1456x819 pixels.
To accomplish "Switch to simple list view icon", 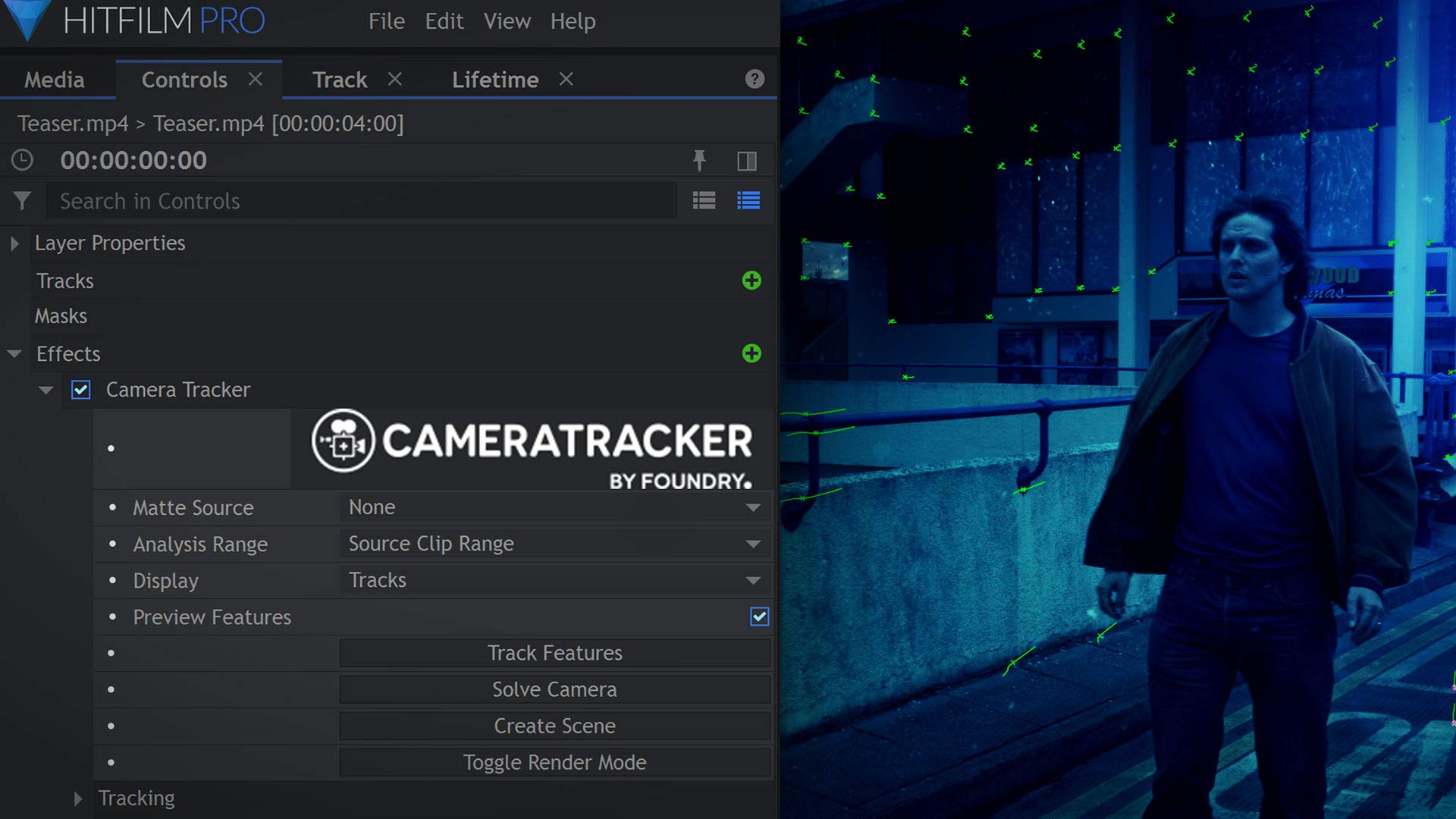I will pos(704,201).
